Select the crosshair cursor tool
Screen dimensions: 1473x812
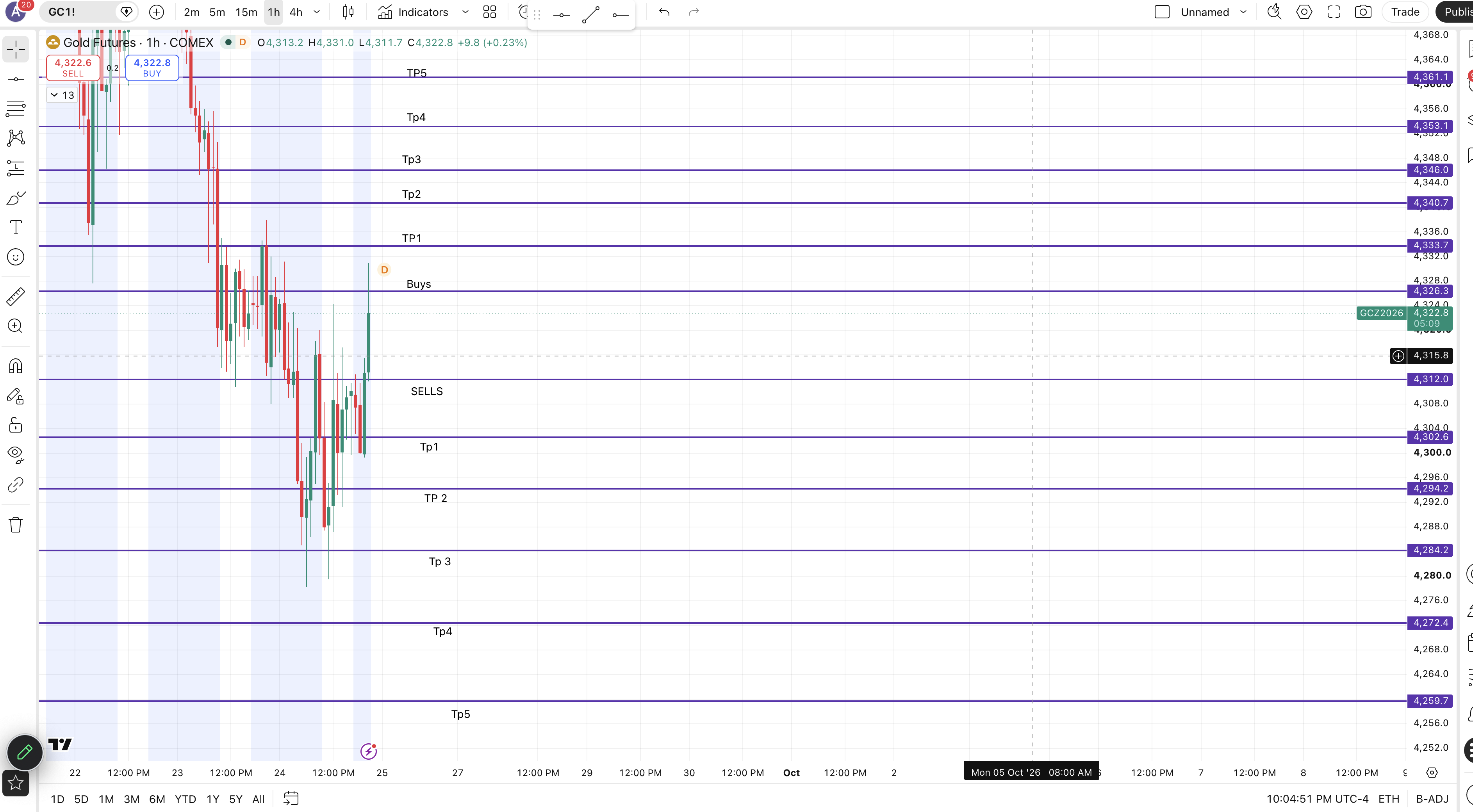pyautogui.click(x=16, y=50)
